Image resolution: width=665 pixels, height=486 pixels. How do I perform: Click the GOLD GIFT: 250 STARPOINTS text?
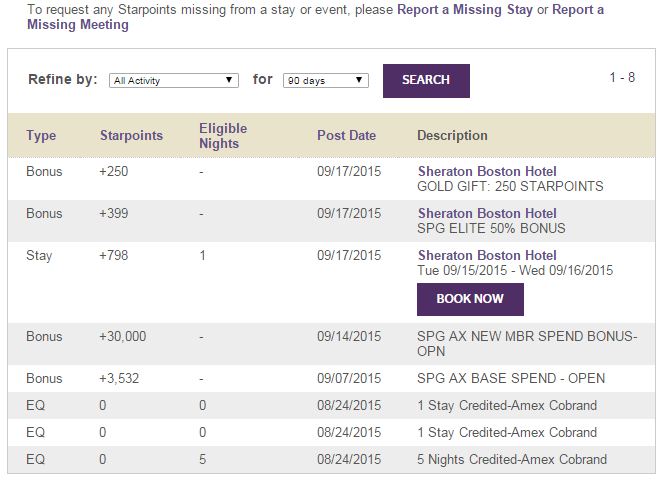510,187
